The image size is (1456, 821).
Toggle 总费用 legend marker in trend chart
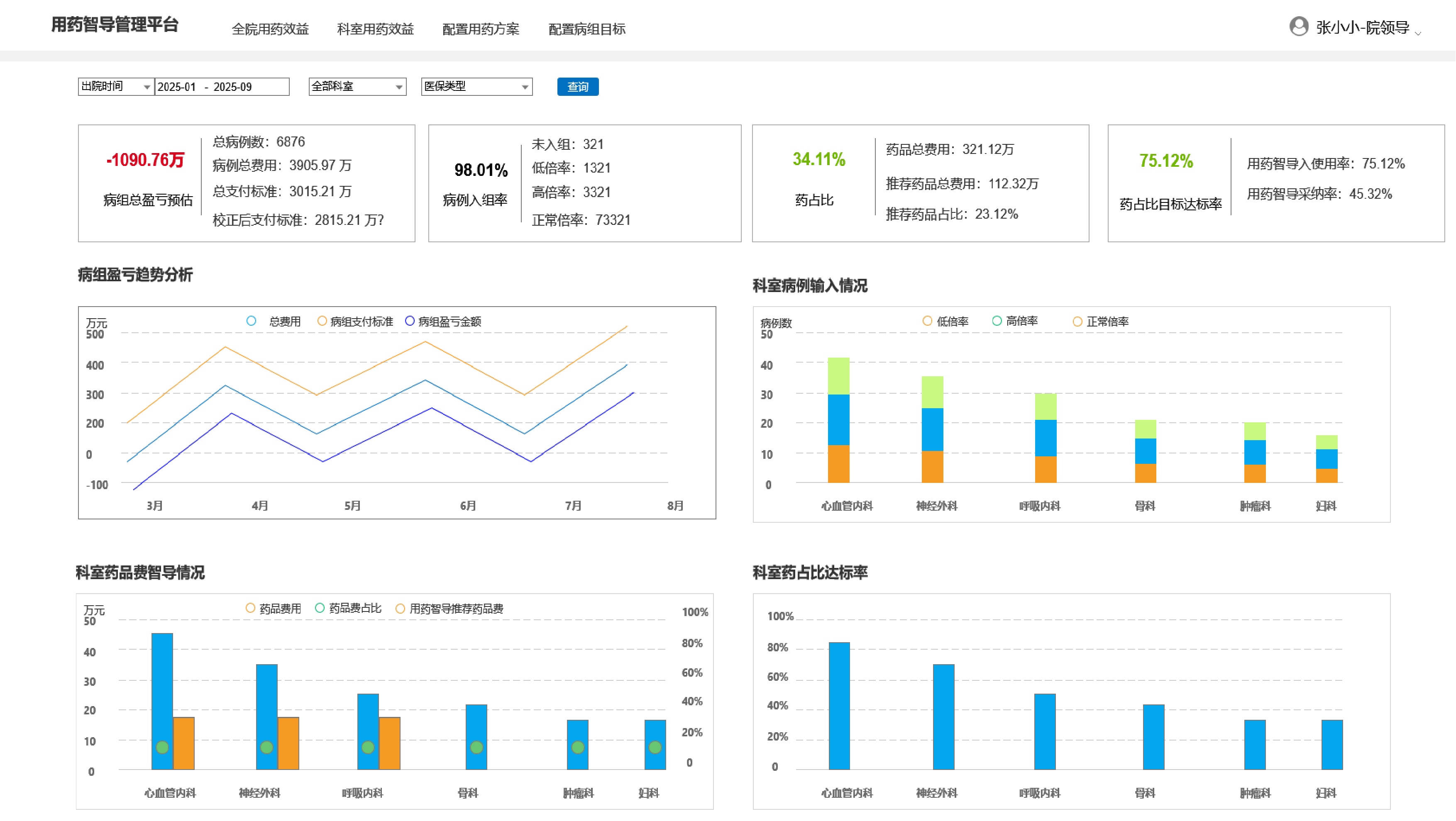tap(252, 321)
